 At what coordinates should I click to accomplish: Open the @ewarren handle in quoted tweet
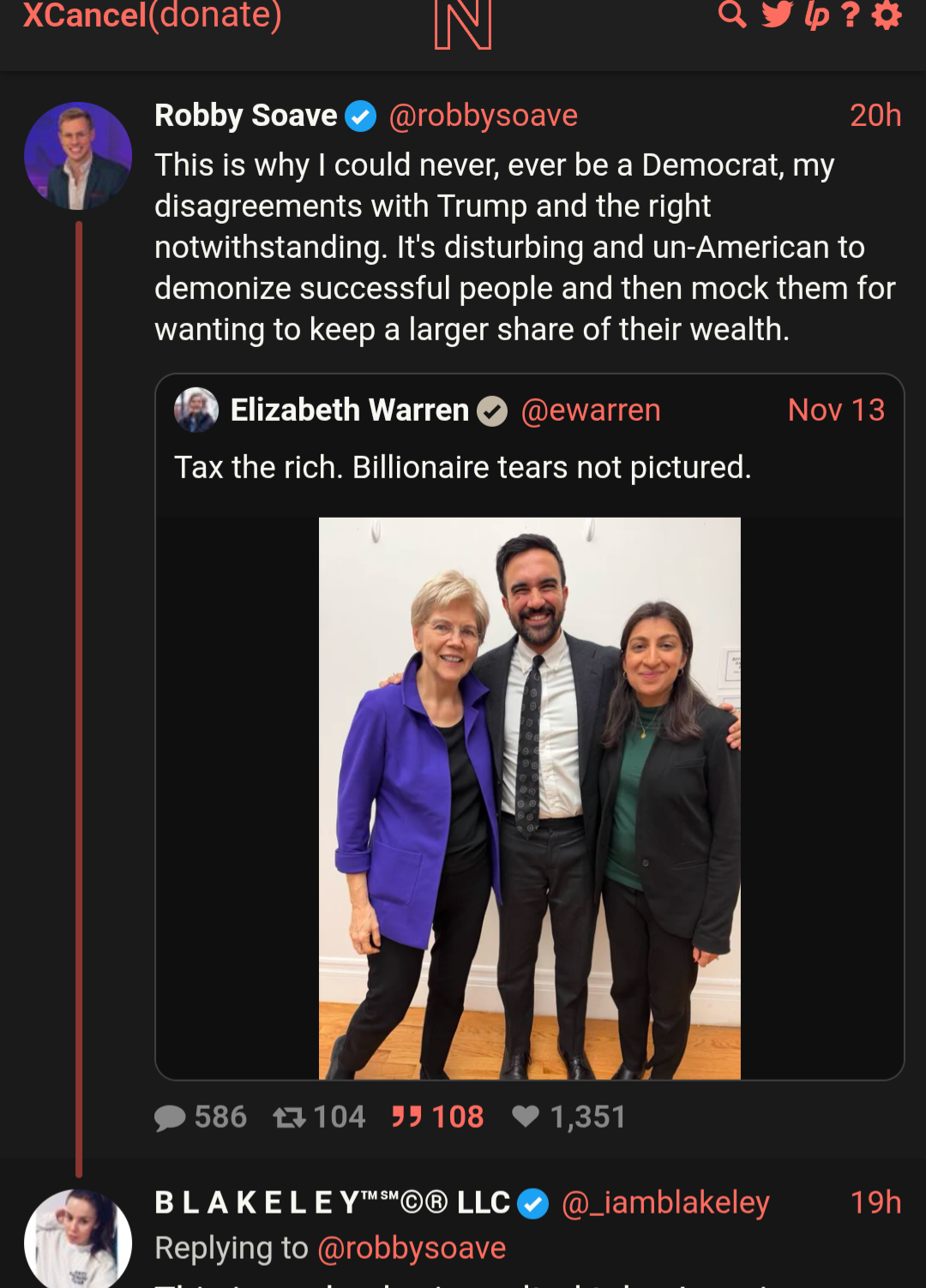tap(591, 410)
